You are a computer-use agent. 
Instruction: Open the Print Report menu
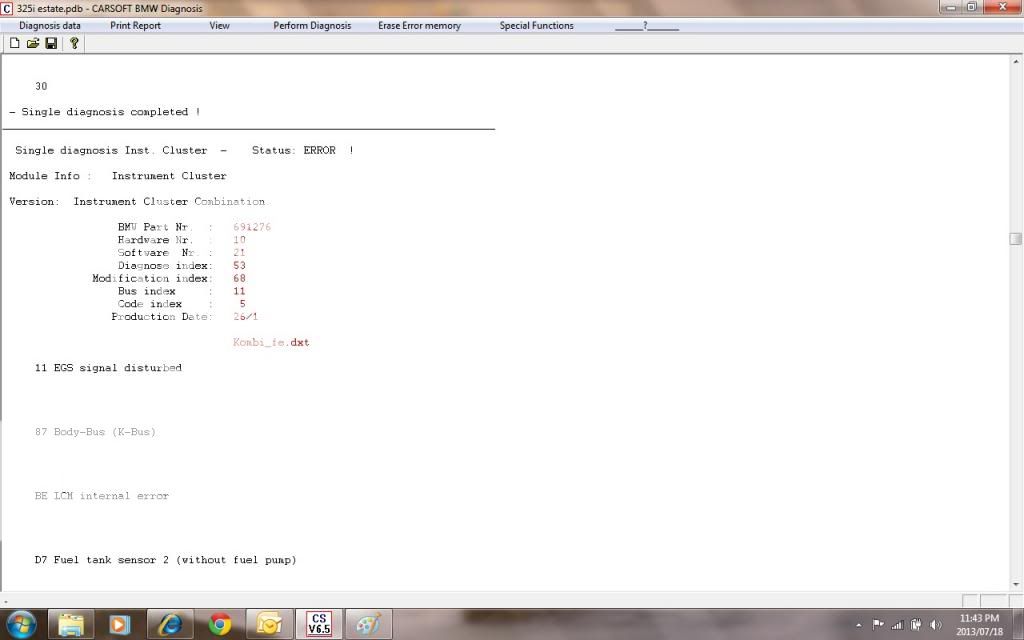pos(135,26)
